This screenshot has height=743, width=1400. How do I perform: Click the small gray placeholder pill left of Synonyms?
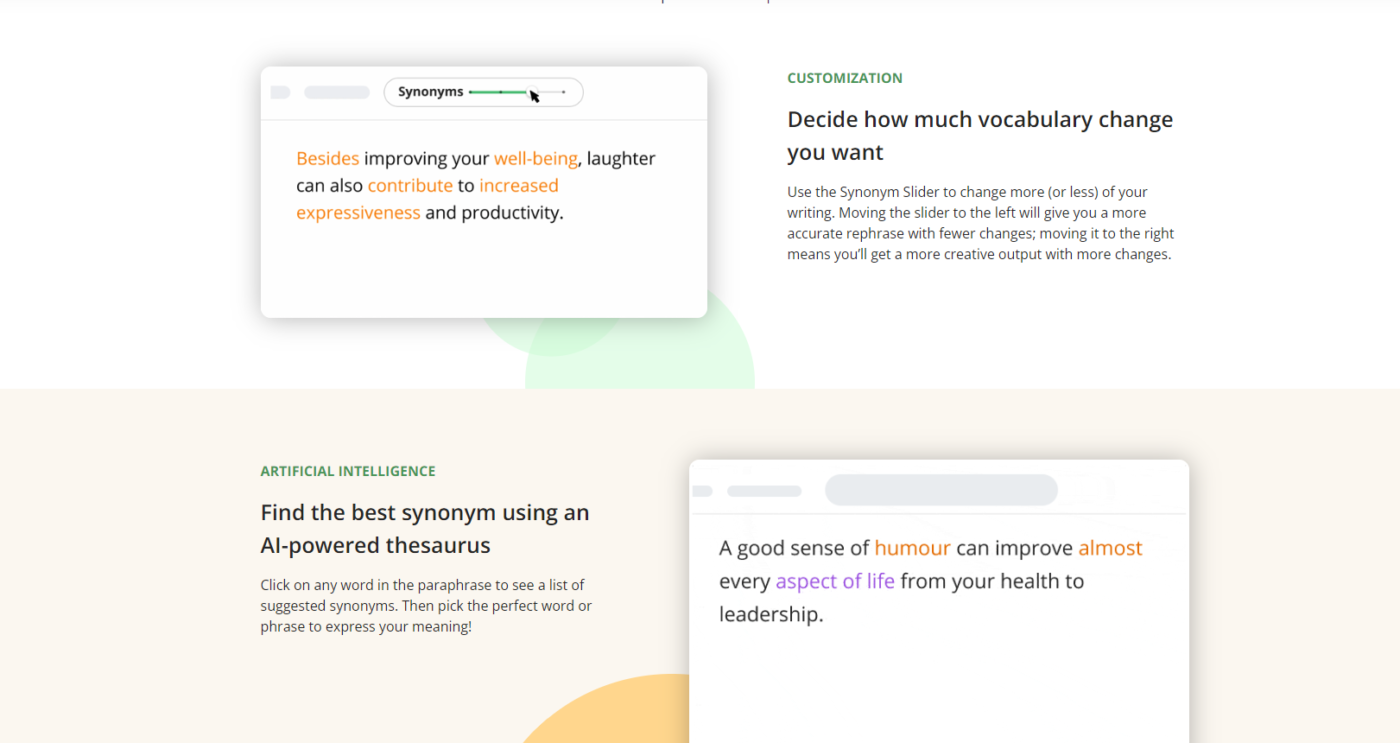(x=337, y=92)
